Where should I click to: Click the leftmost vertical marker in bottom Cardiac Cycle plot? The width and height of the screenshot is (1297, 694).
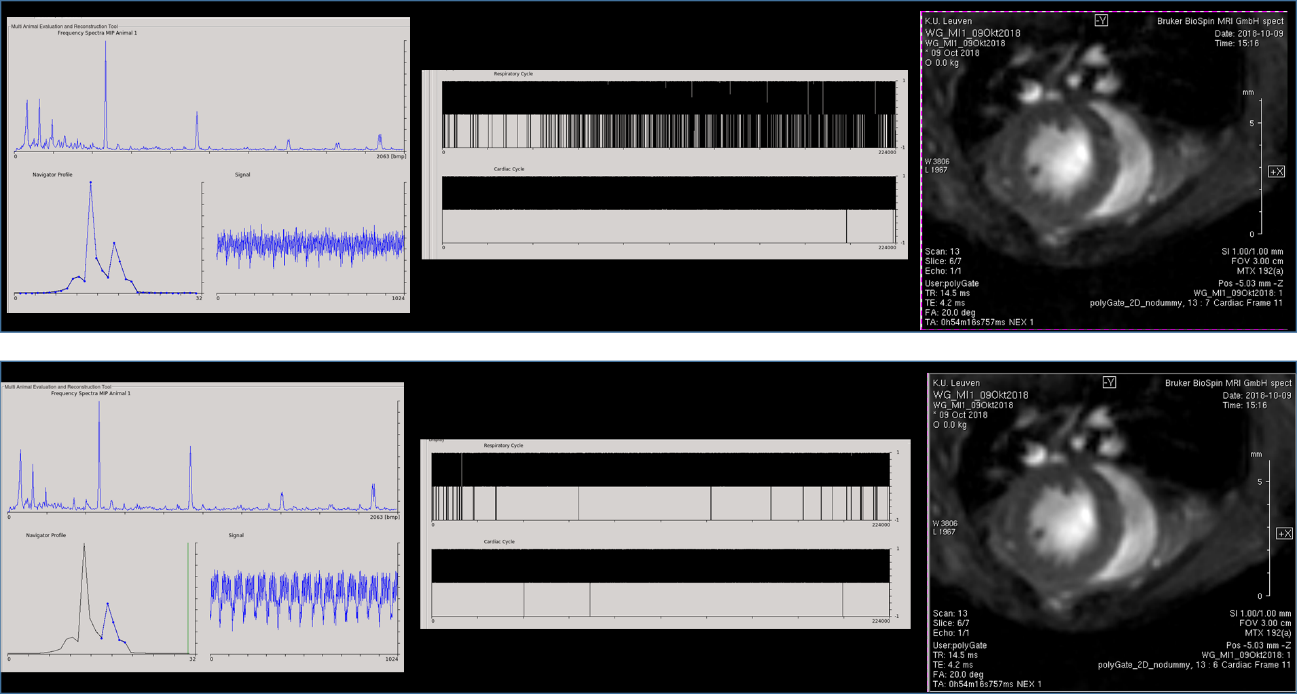(524, 598)
